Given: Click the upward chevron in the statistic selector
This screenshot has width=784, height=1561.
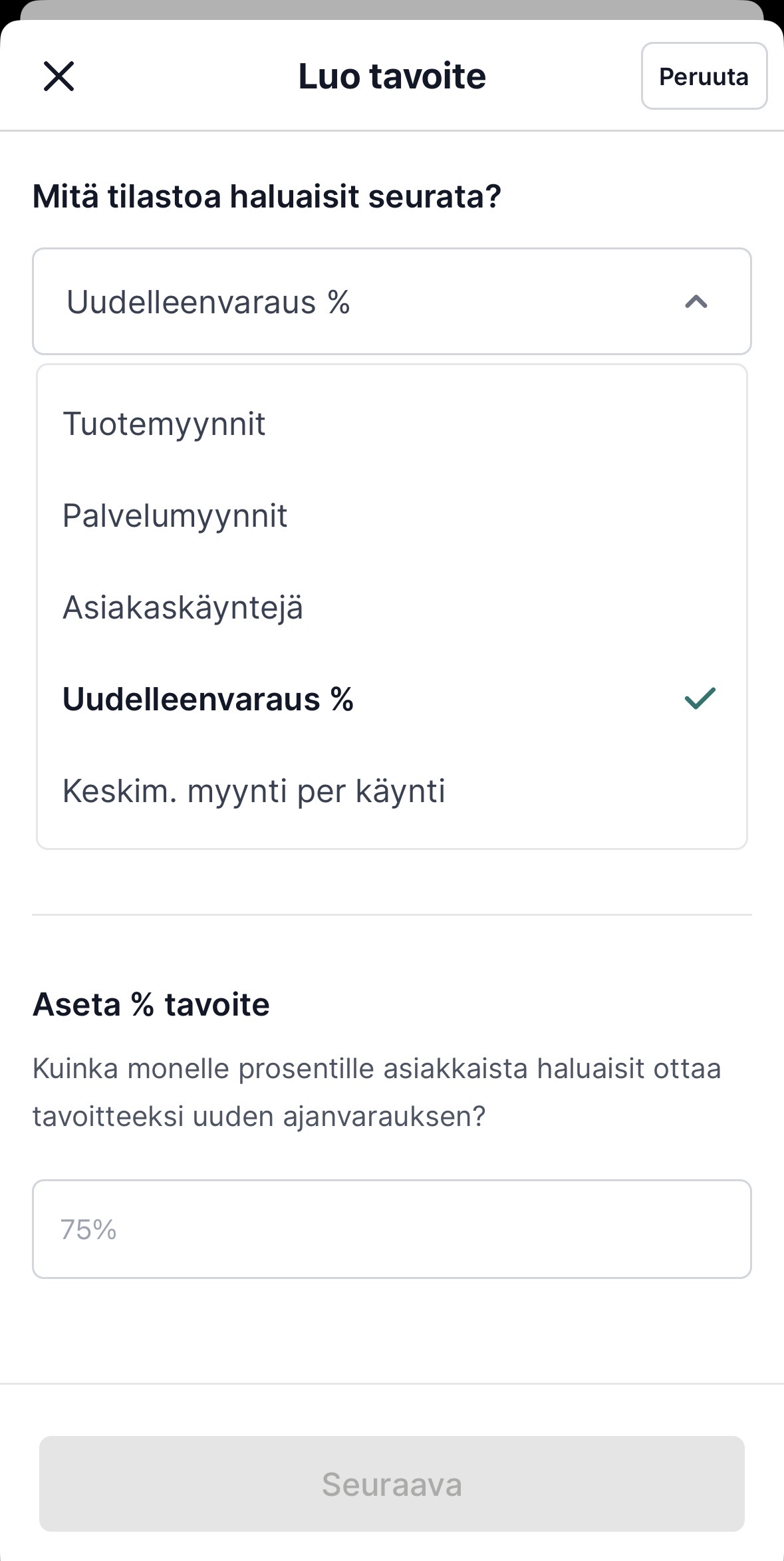Looking at the screenshot, I should 696,302.
